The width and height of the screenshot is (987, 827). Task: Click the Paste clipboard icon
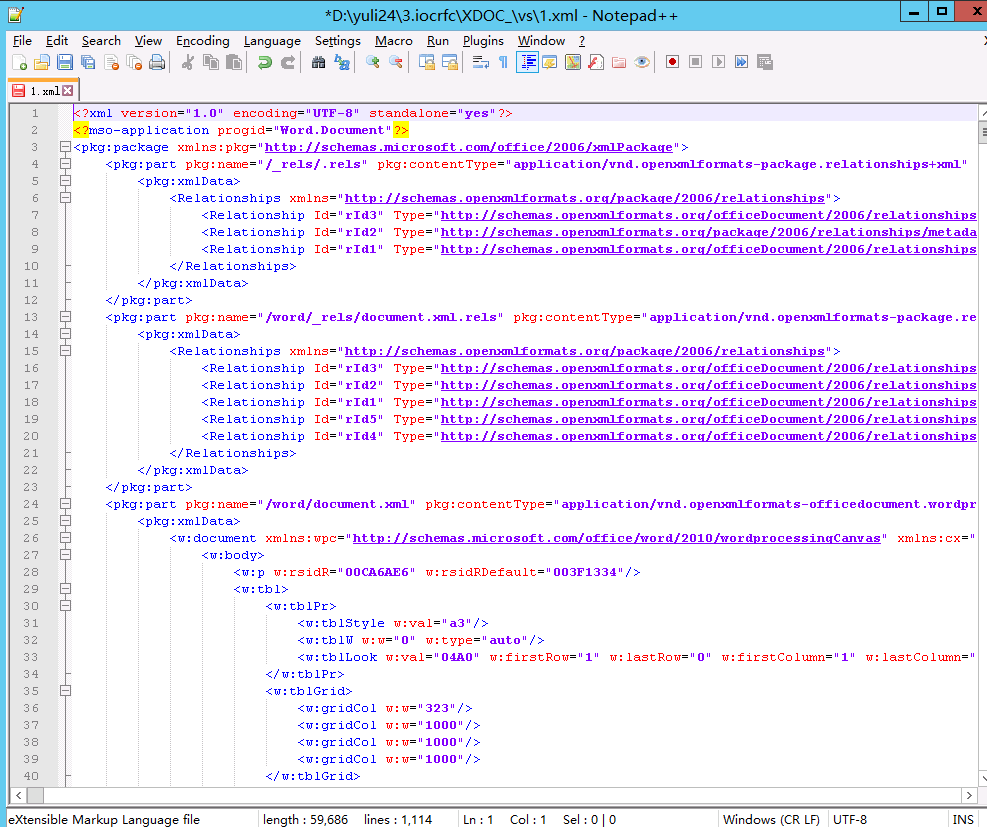pyautogui.click(x=234, y=62)
